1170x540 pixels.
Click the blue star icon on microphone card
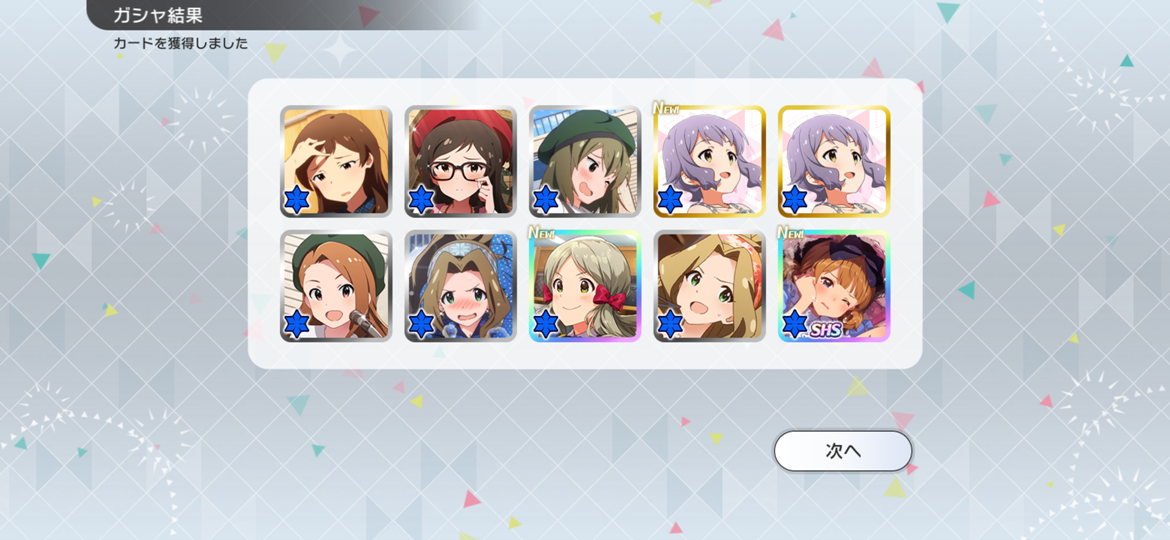(x=297, y=324)
